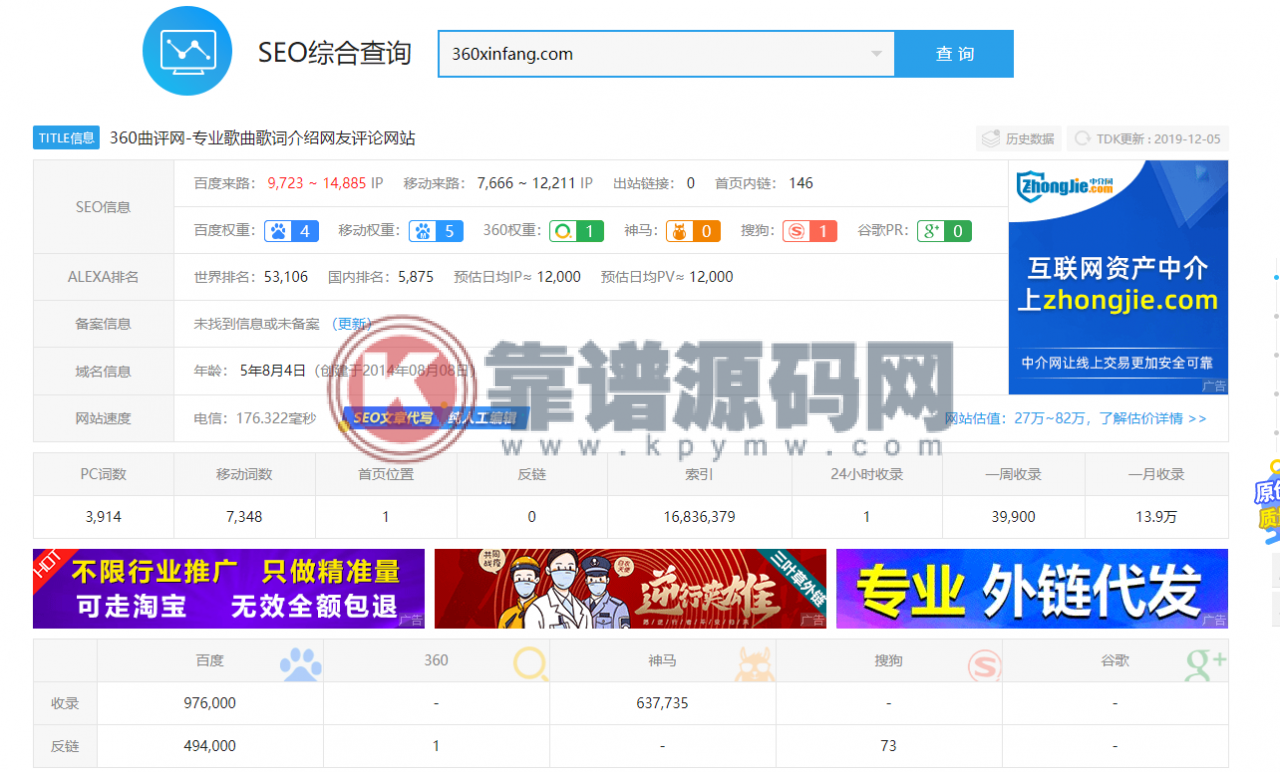1280x772 pixels.
Task: Click the TITLE信息 badge
Action: [x=66, y=138]
